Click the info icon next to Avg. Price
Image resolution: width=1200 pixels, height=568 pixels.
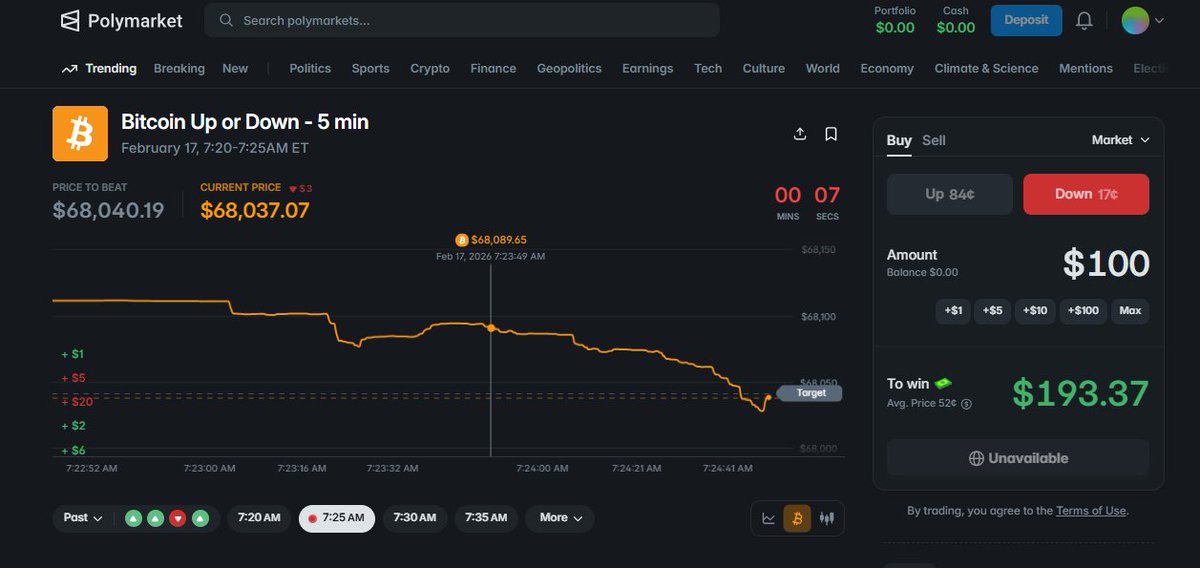tap(966, 404)
